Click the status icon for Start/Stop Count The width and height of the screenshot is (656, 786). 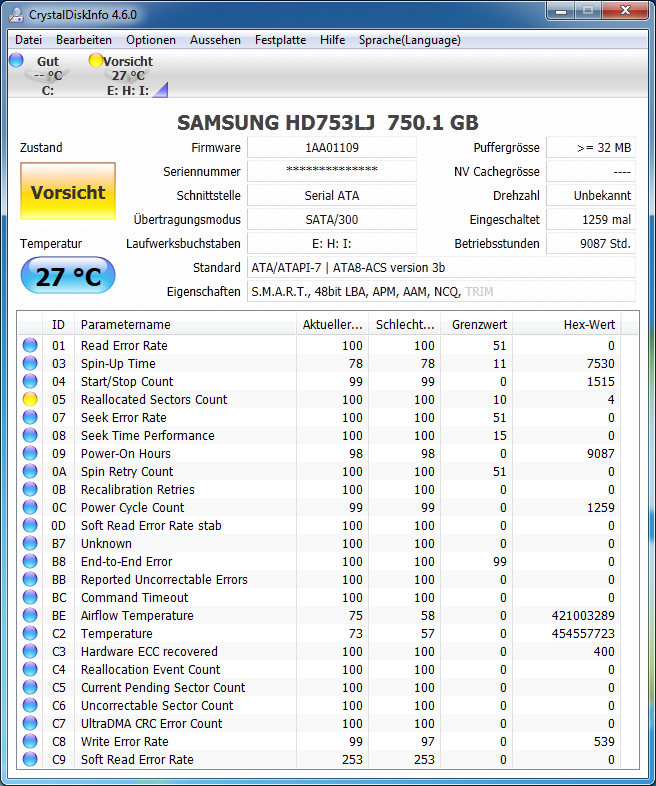pyautogui.click(x=30, y=381)
